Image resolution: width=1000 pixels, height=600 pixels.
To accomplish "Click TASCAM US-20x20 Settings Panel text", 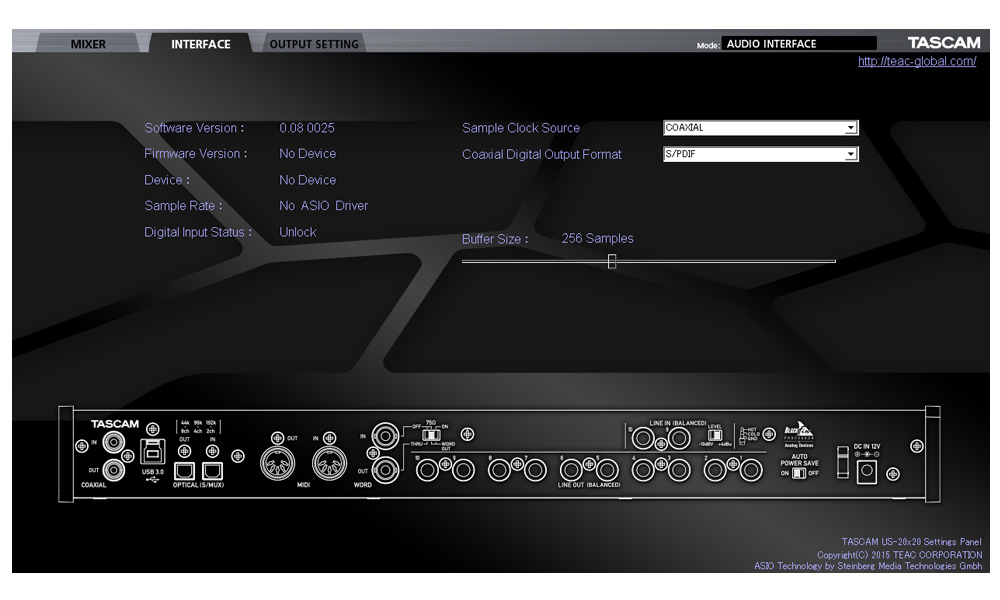I will point(911,541).
